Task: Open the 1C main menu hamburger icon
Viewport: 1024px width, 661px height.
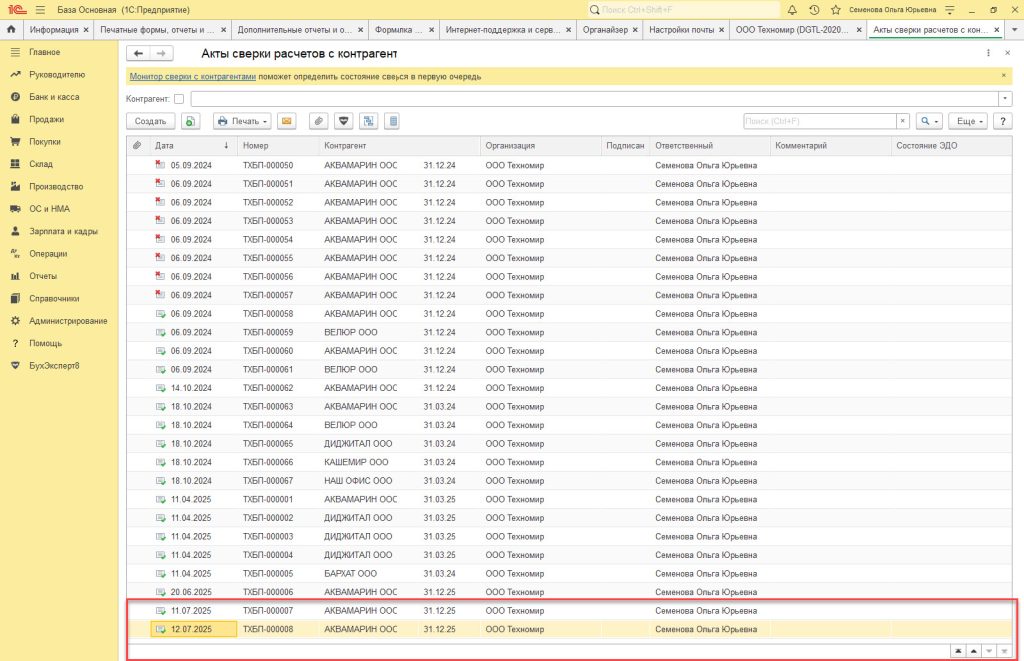Action: pyautogui.click(x=40, y=10)
